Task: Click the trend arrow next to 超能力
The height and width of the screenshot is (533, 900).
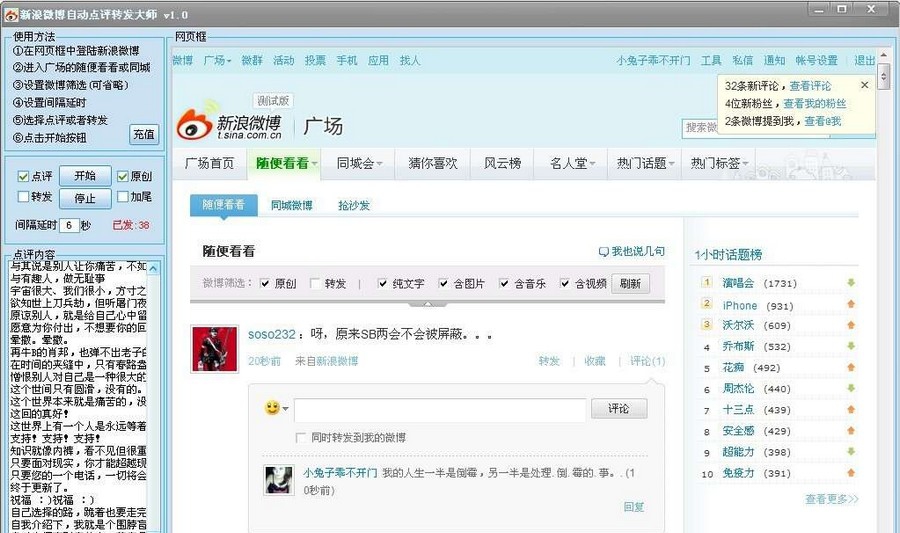Action: (x=851, y=452)
